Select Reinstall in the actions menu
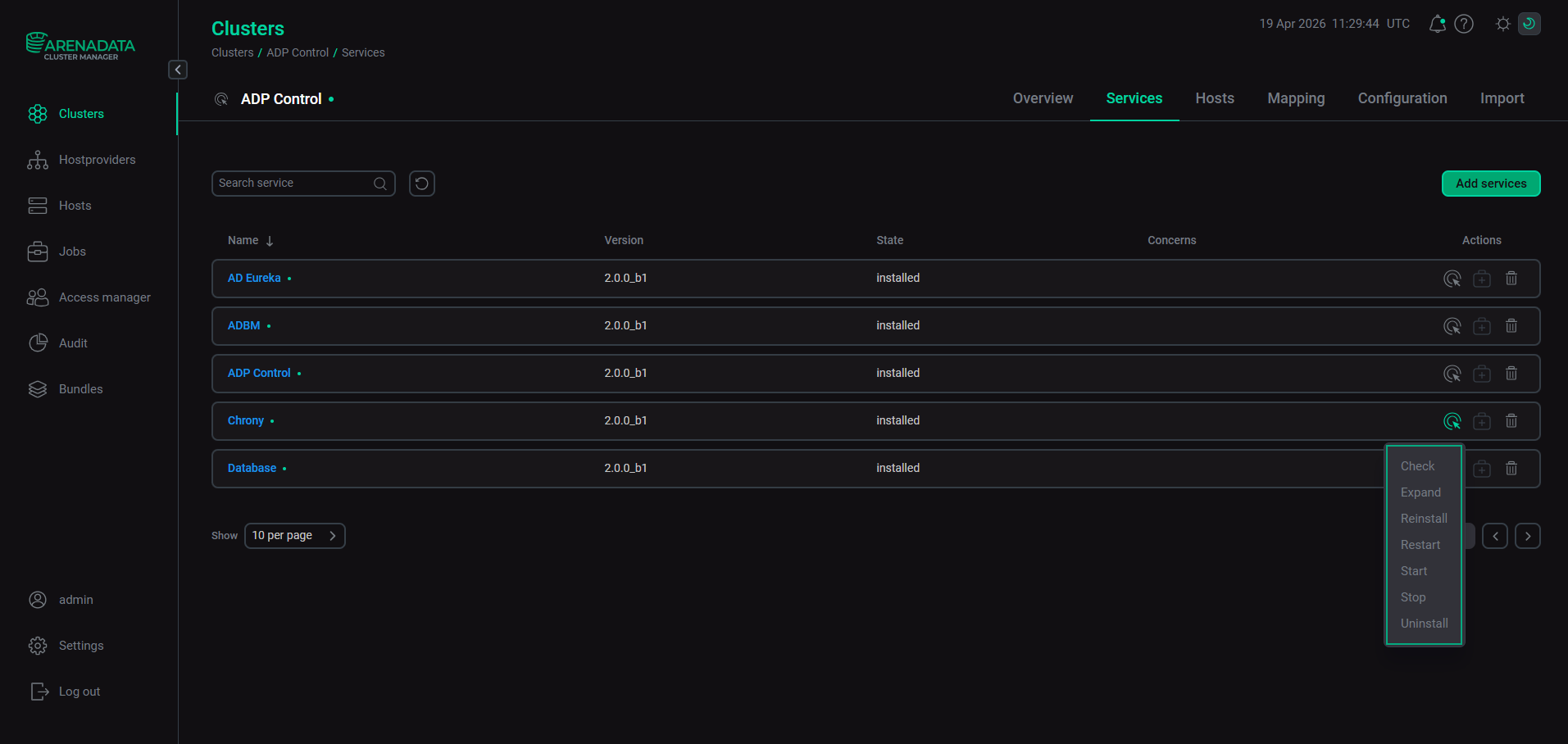 [x=1425, y=519]
